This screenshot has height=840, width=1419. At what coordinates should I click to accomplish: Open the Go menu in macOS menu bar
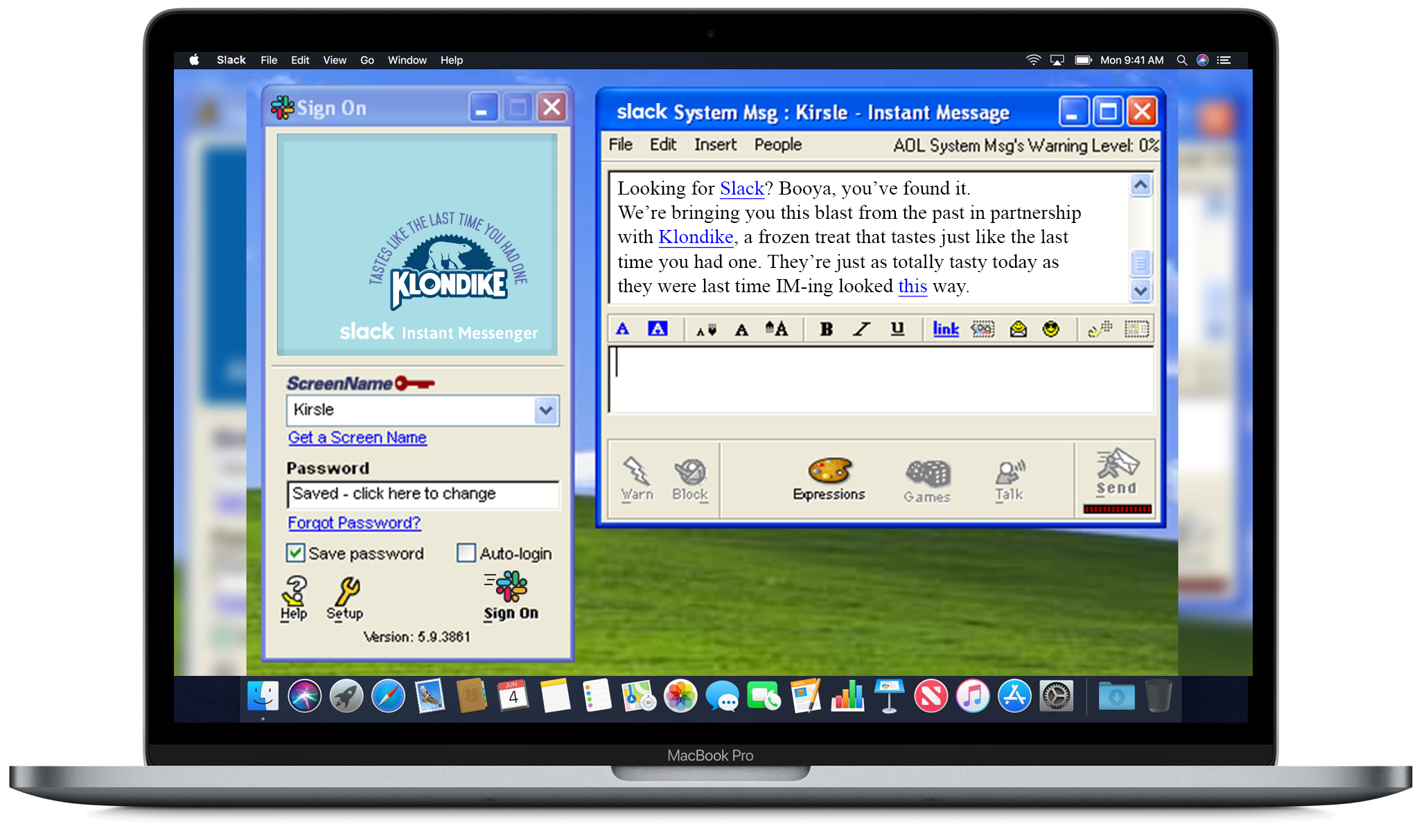[367, 60]
